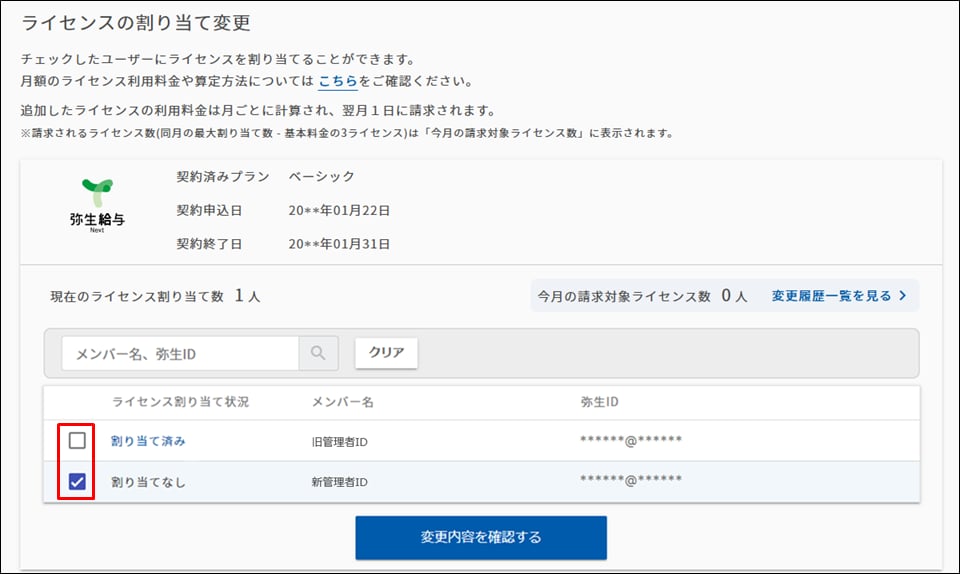Select the 旧管理者ID member name
The height and width of the screenshot is (574, 960).
340,441
